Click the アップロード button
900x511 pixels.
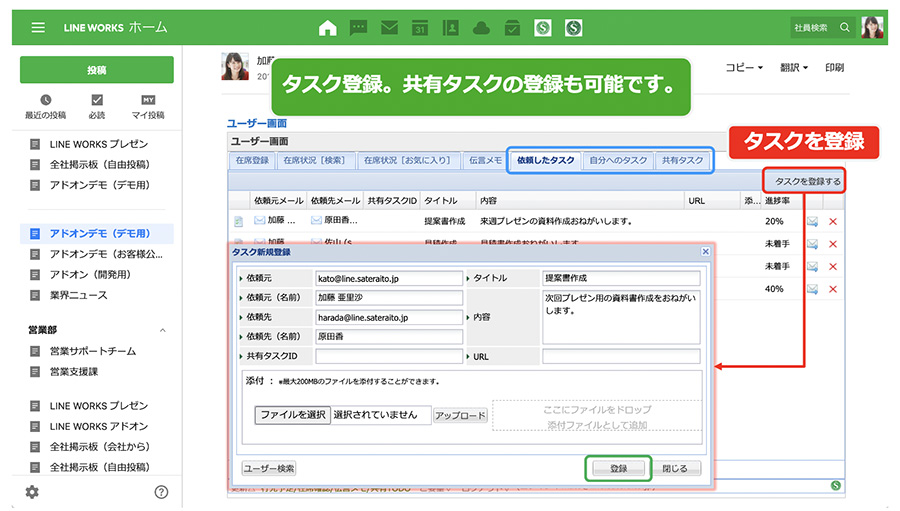coord(460,415)
